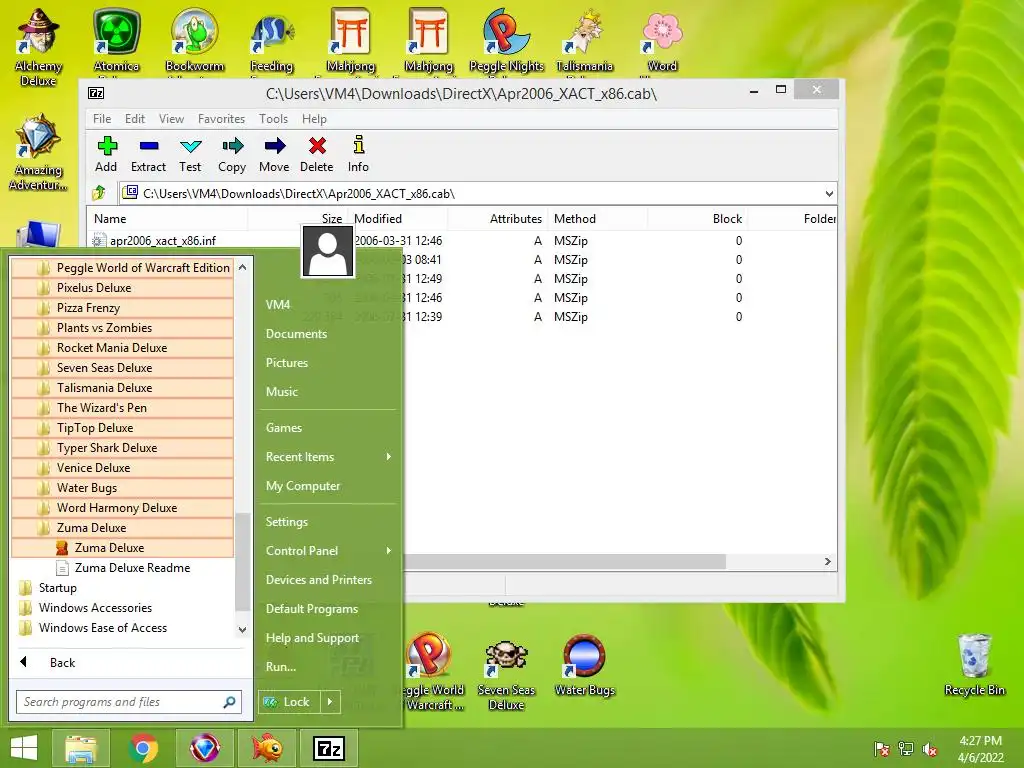This screenshot has width=1024, height=768.
Task: Expand the Typer Shark Deluxe folder
Action: point(123,448)
